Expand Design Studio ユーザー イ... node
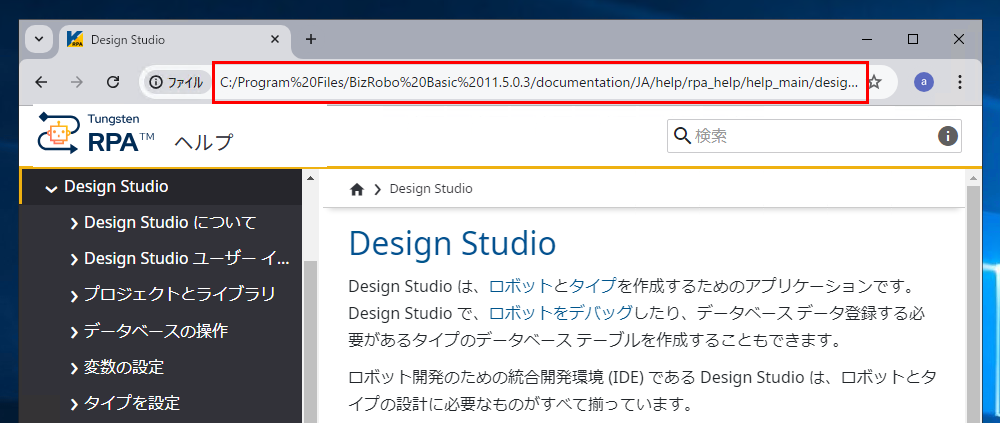 [74, 259]
